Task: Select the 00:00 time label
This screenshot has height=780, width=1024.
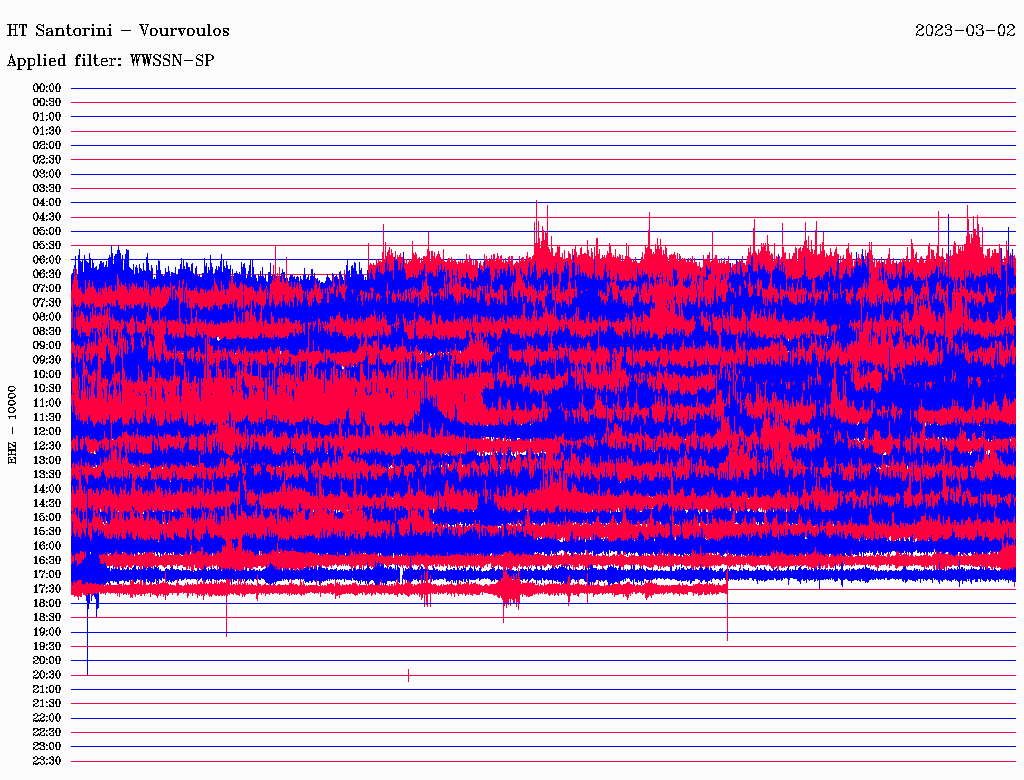Action: pyautogui.click(x=47, y=88)
